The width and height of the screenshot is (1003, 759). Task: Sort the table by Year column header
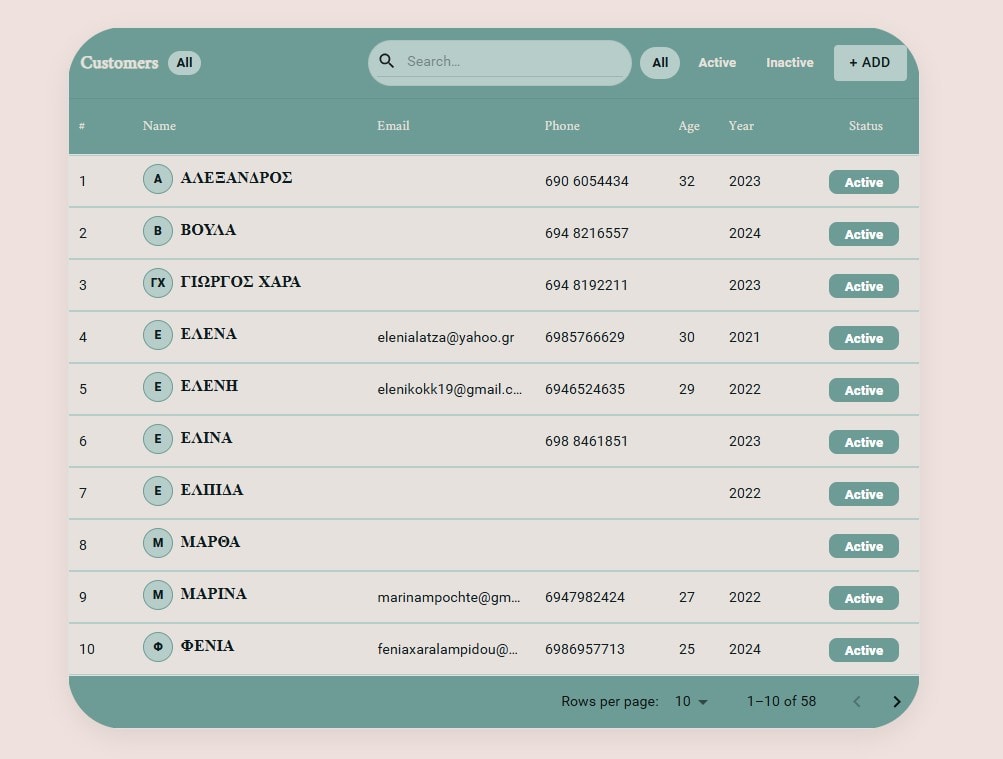pyautogui.click(x=741, y=126)
